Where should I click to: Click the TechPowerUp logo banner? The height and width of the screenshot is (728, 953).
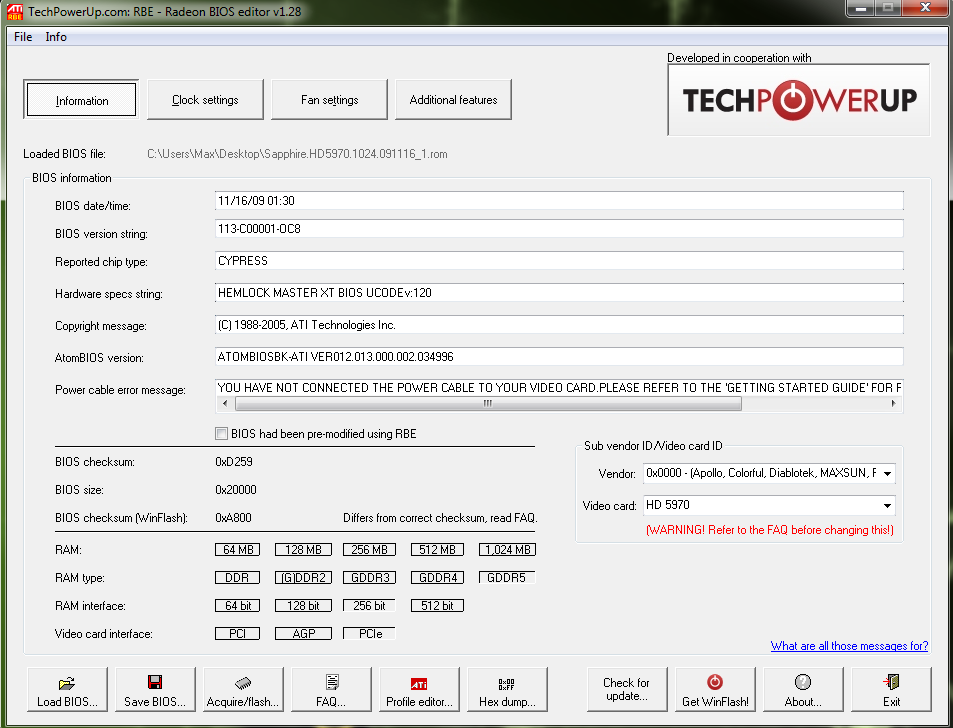click(799, 100)
